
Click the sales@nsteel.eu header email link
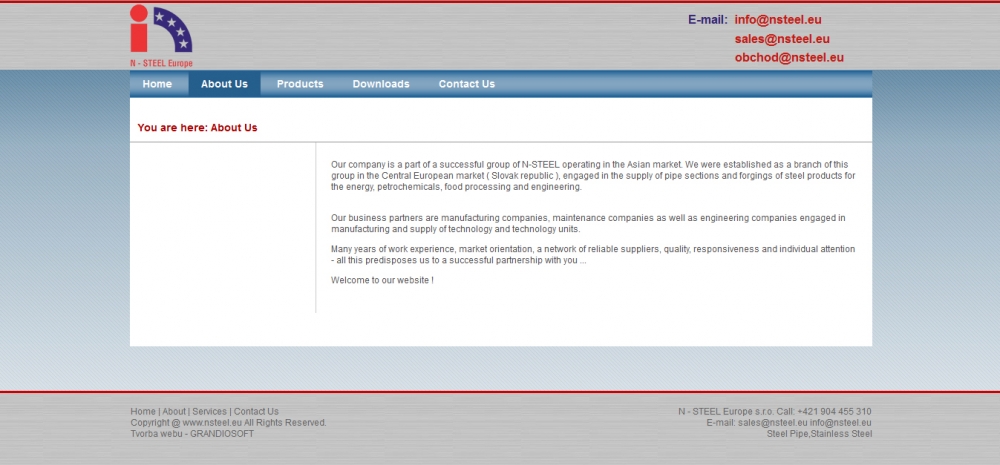782,39
